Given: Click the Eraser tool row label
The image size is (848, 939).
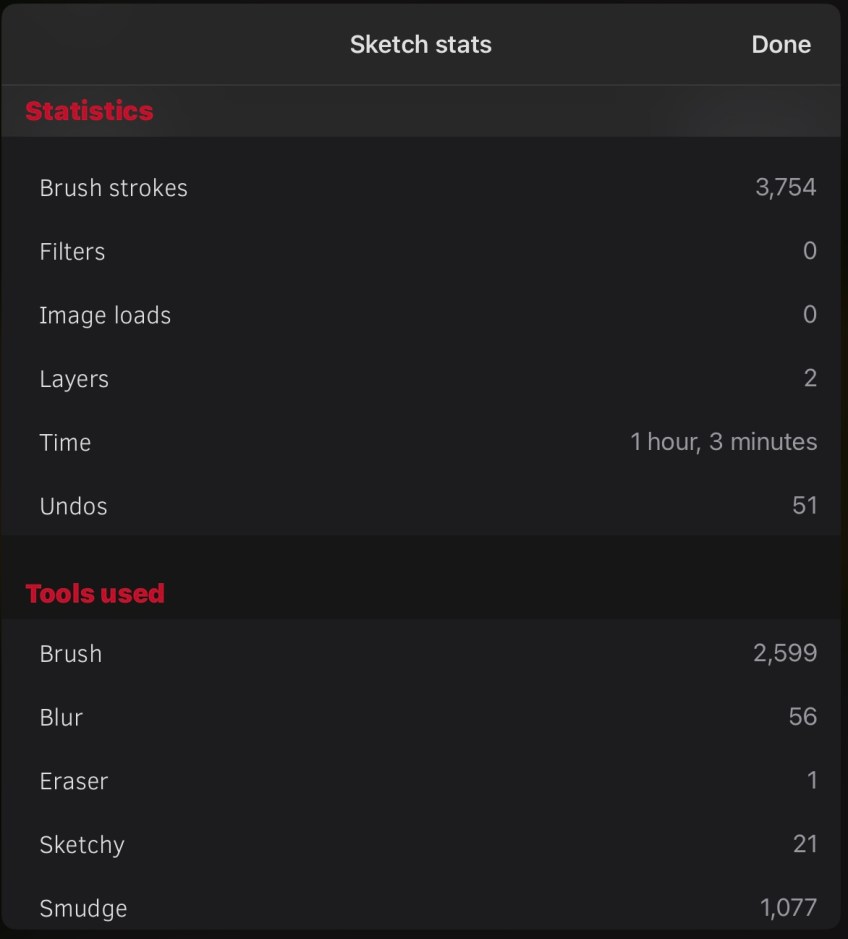Looking at the screenshot, I should click(x=73, y=781).
